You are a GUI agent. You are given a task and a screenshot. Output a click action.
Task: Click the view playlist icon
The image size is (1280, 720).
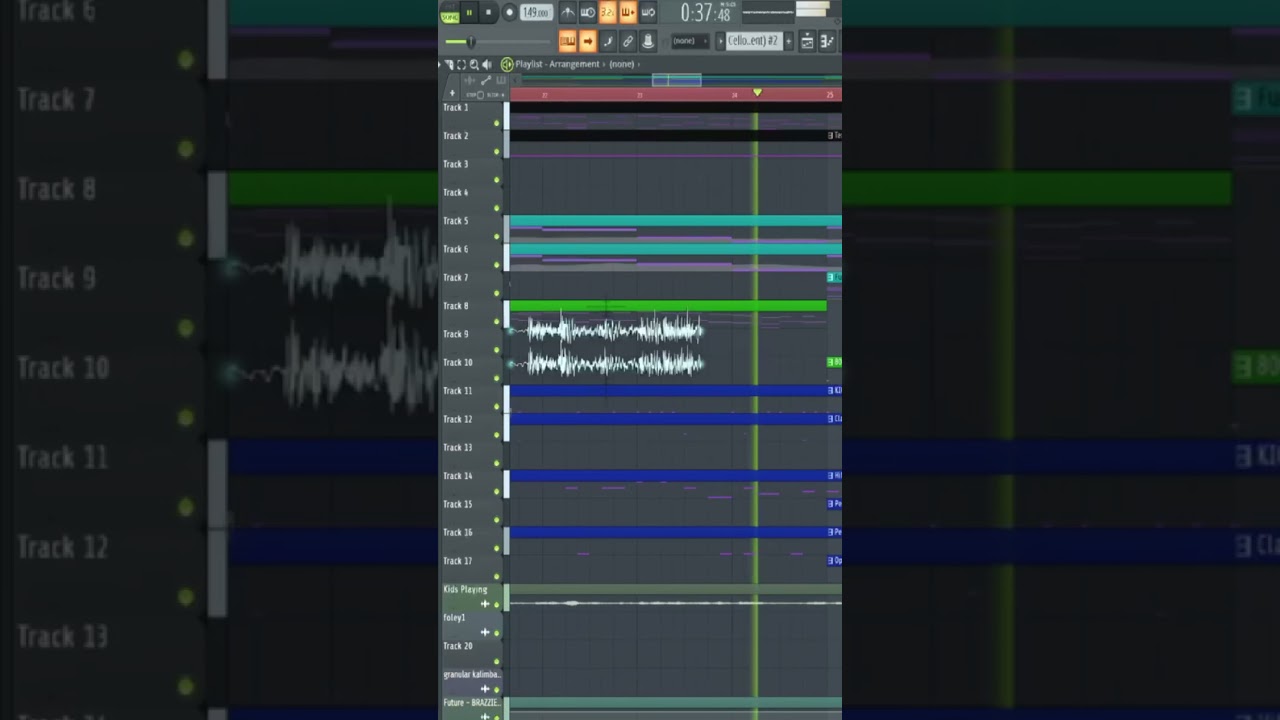[807, 41]
